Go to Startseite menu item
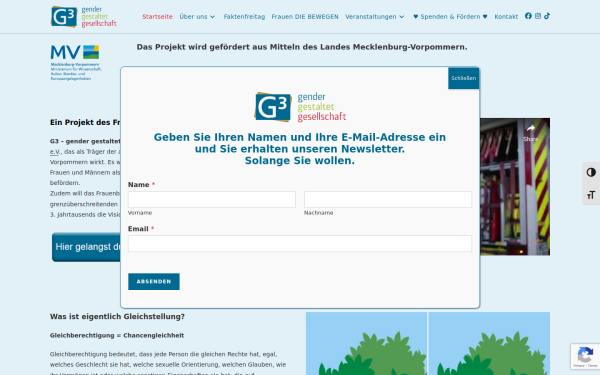This screenshot has width=600, height=375. pos(157,17)
